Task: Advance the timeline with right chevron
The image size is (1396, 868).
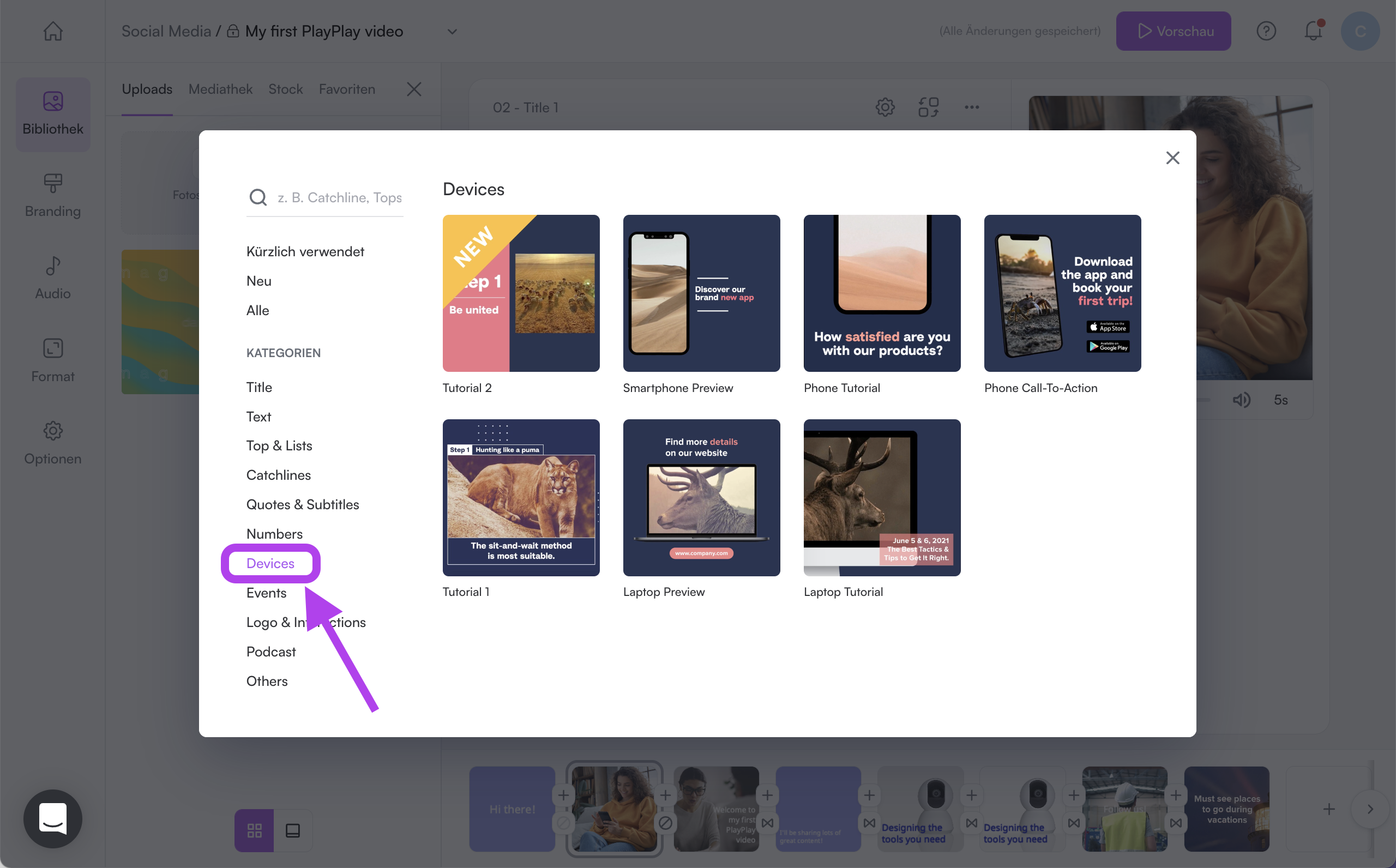Action: [x=1370, y=809]
